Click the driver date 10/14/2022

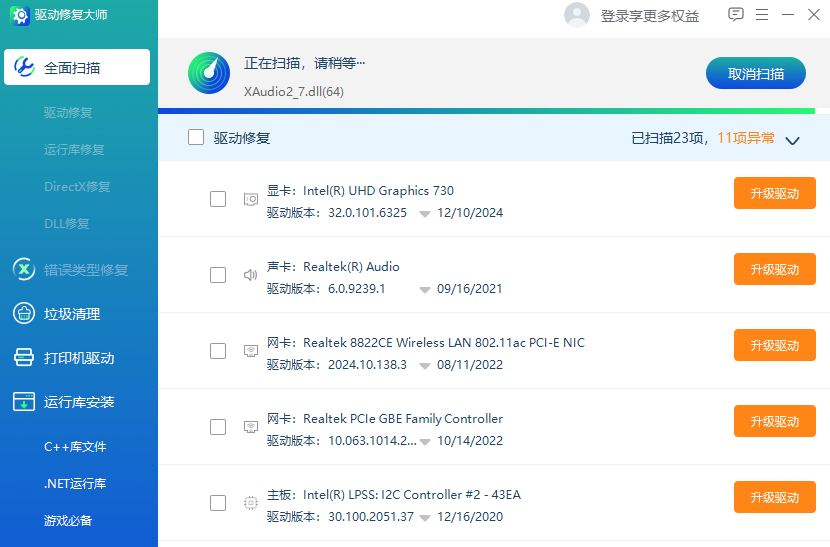(470, 441)
